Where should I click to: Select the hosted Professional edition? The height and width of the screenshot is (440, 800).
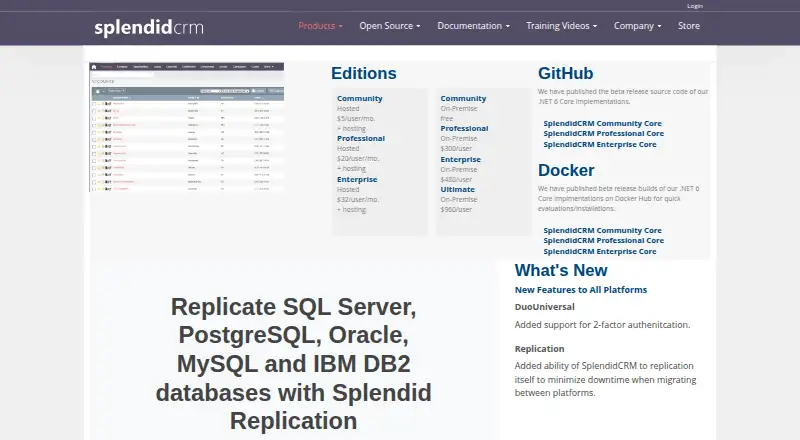point(361,138)
